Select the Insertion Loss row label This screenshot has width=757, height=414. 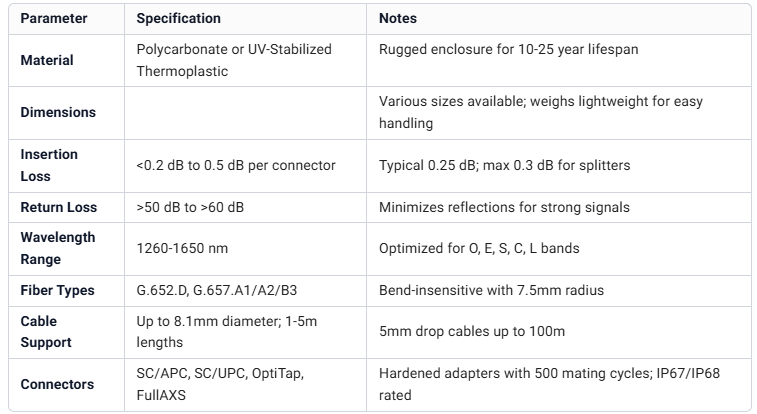tap(49, 165)
